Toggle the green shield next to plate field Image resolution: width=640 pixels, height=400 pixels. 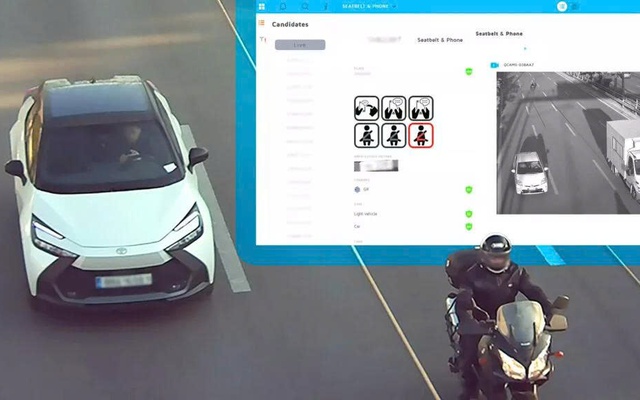(468, 71)
